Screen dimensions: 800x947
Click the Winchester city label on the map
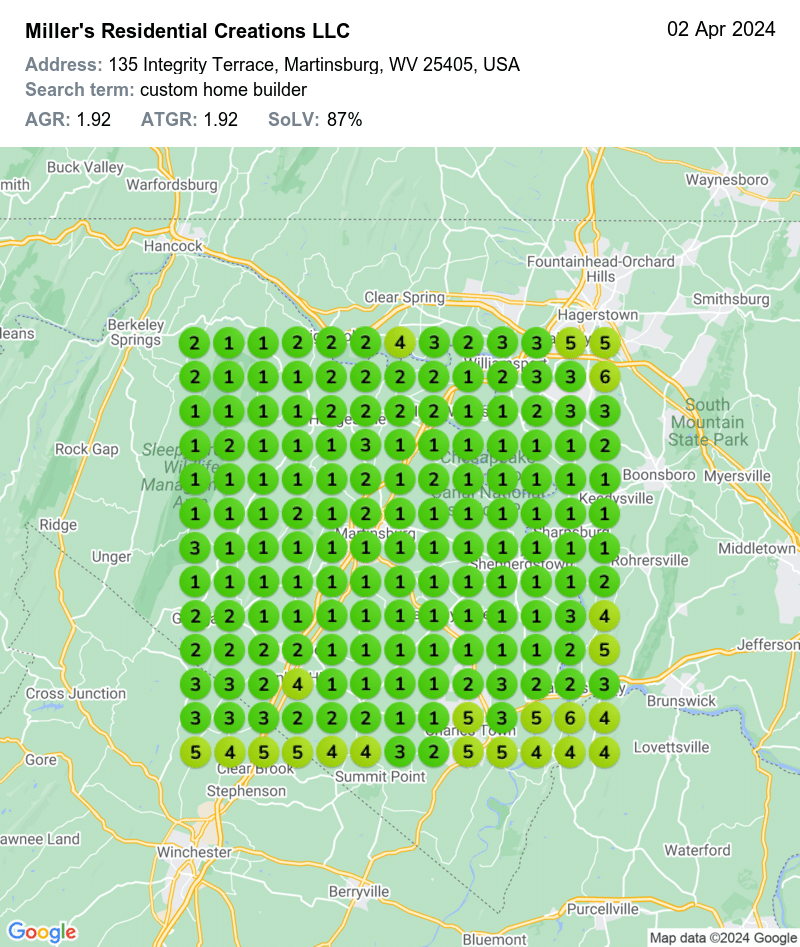click(x=194, y=852)
